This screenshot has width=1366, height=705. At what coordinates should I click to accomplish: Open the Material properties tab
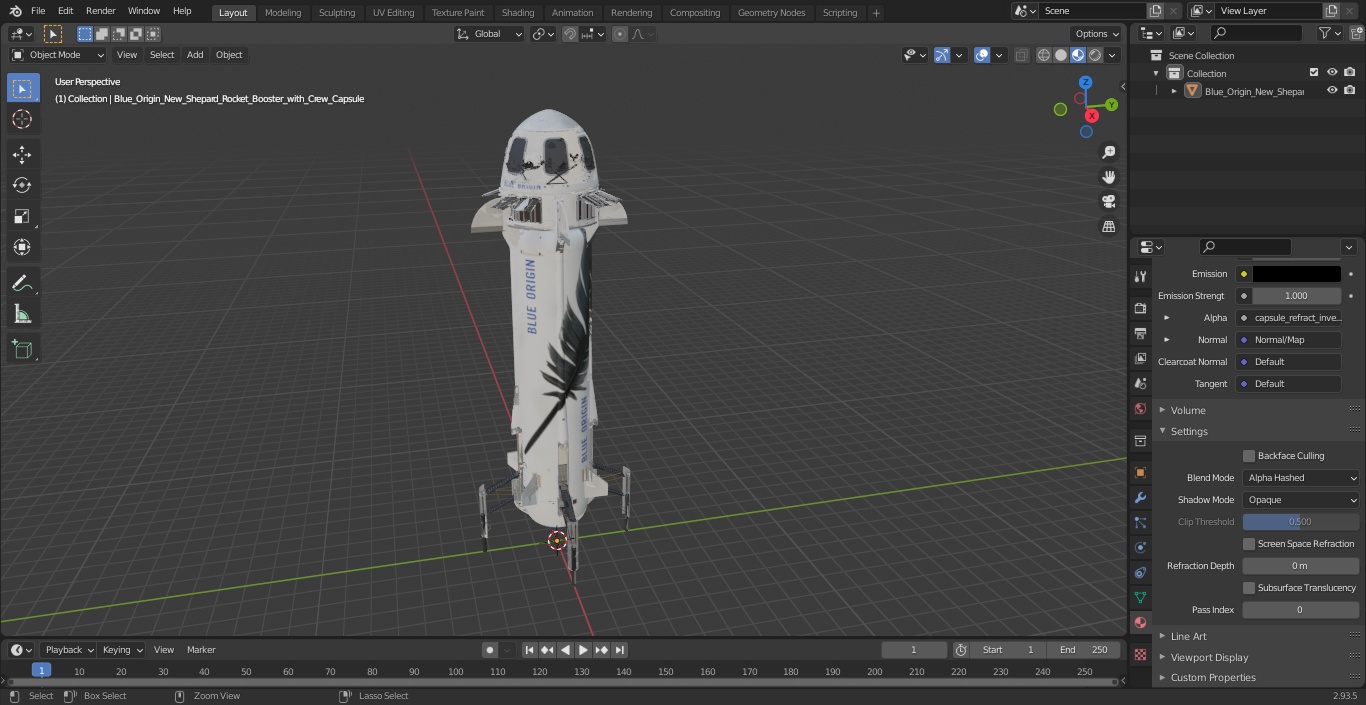[1140, 622]
